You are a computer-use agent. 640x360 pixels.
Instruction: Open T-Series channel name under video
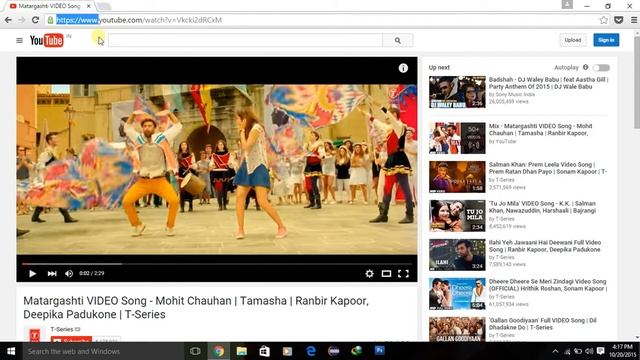62,329
